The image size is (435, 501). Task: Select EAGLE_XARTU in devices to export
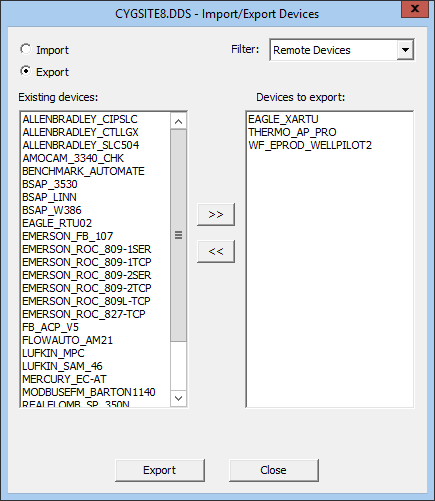click(x=330, y=119)
